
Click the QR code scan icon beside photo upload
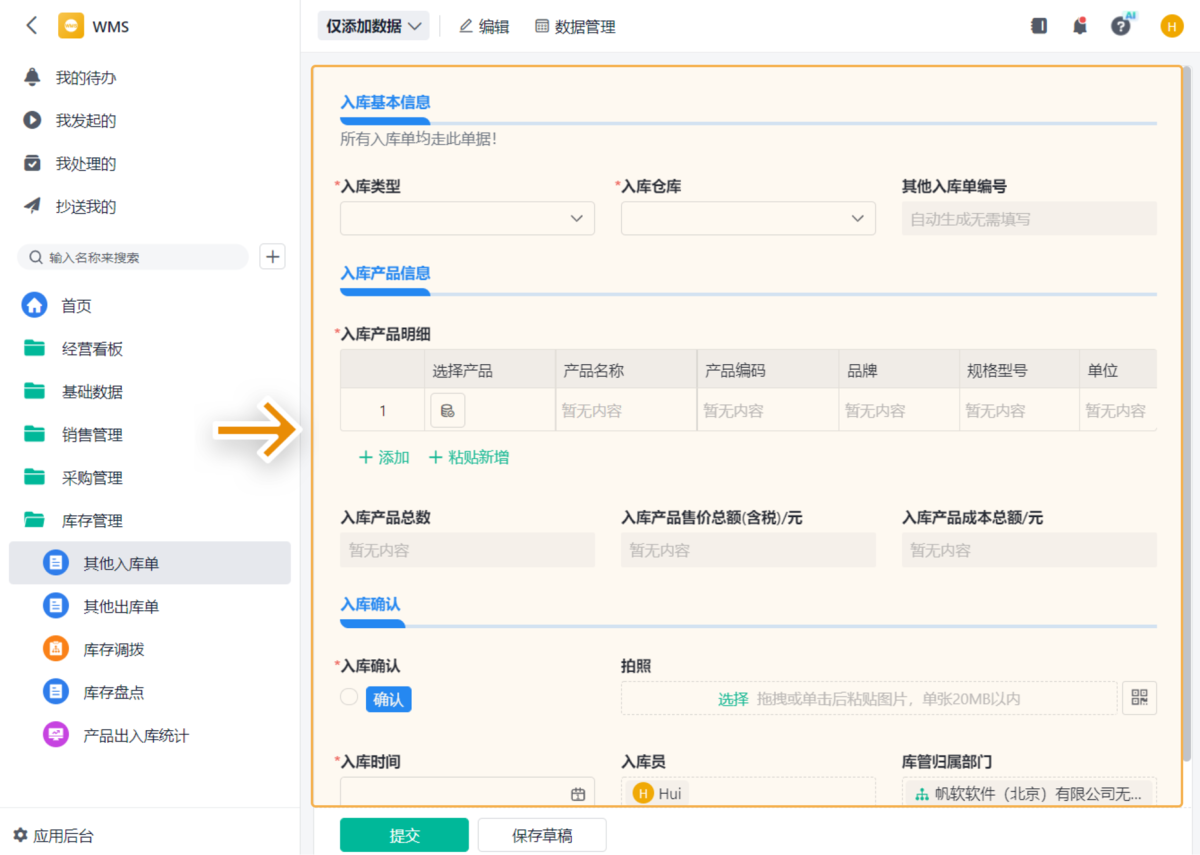(x=1139, y=698)
